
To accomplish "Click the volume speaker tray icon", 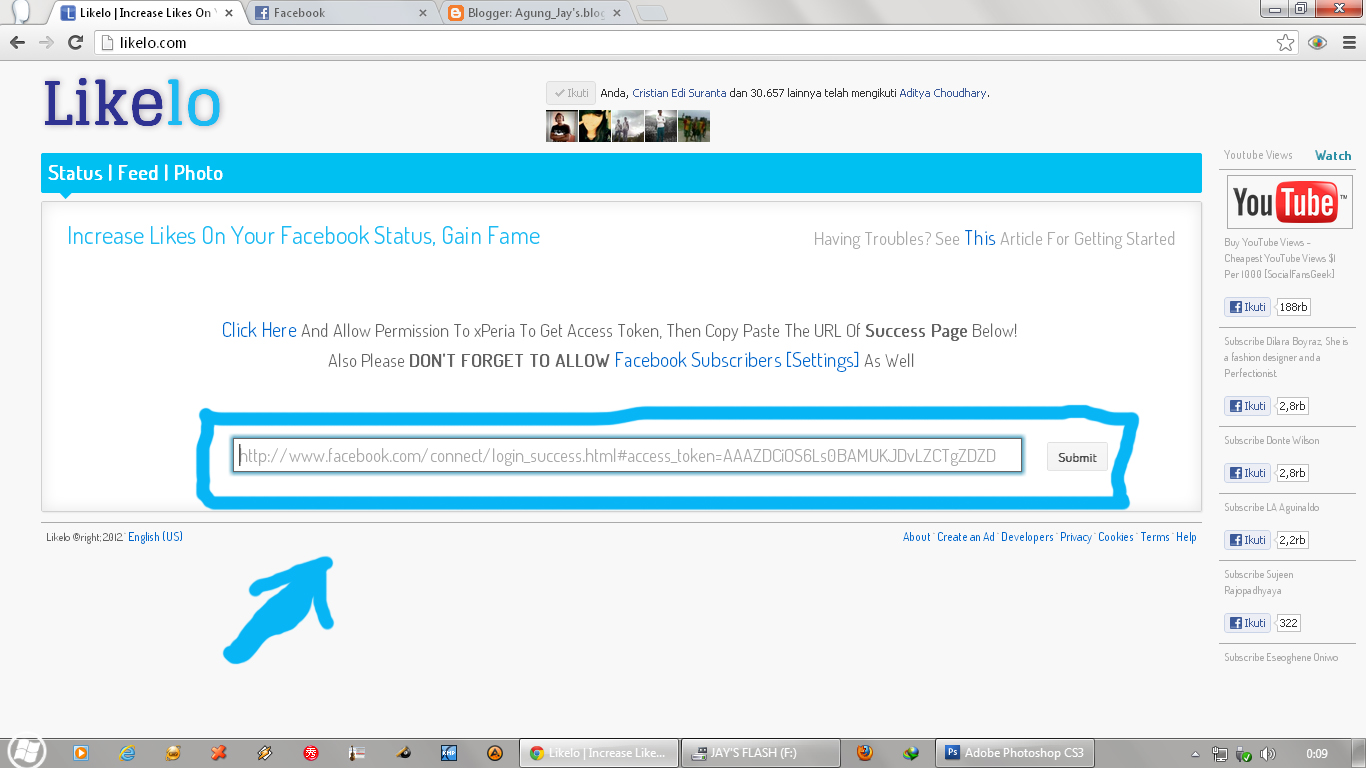I will coord(1268,754).
